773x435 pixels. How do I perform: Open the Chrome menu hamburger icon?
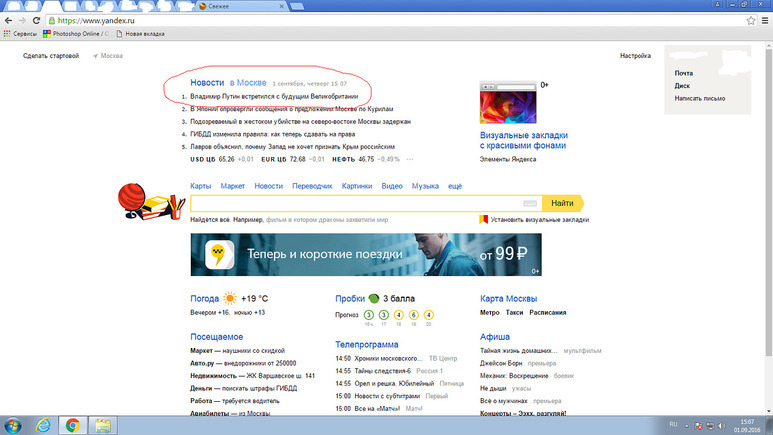(x=765, y=20)
